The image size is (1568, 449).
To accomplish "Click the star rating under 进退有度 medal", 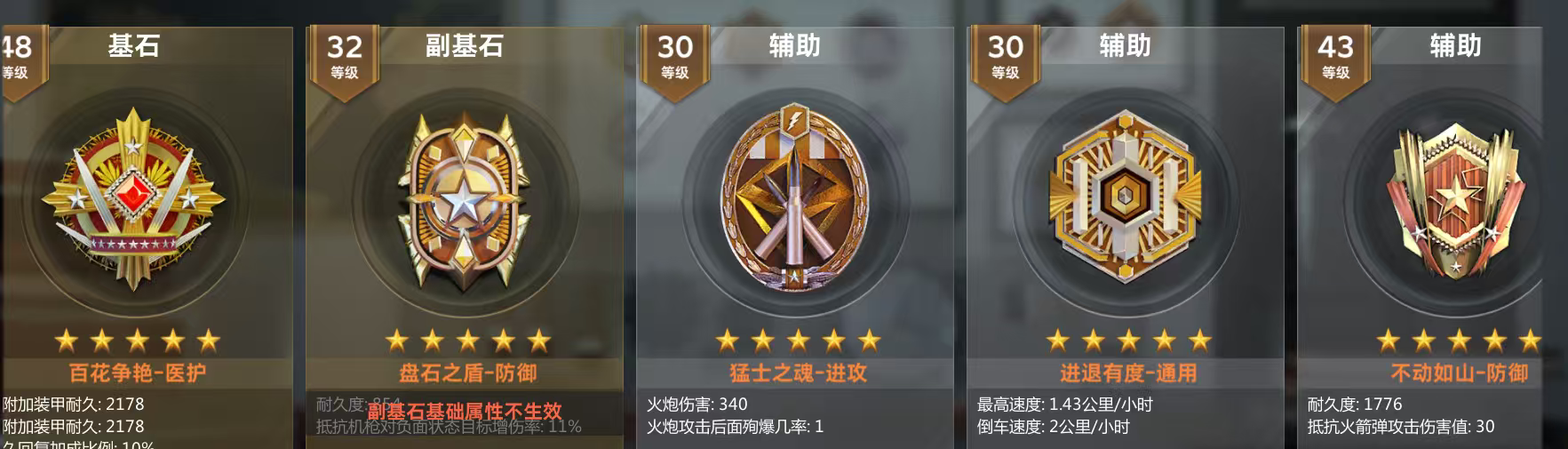I will (x=1128, y=340).
